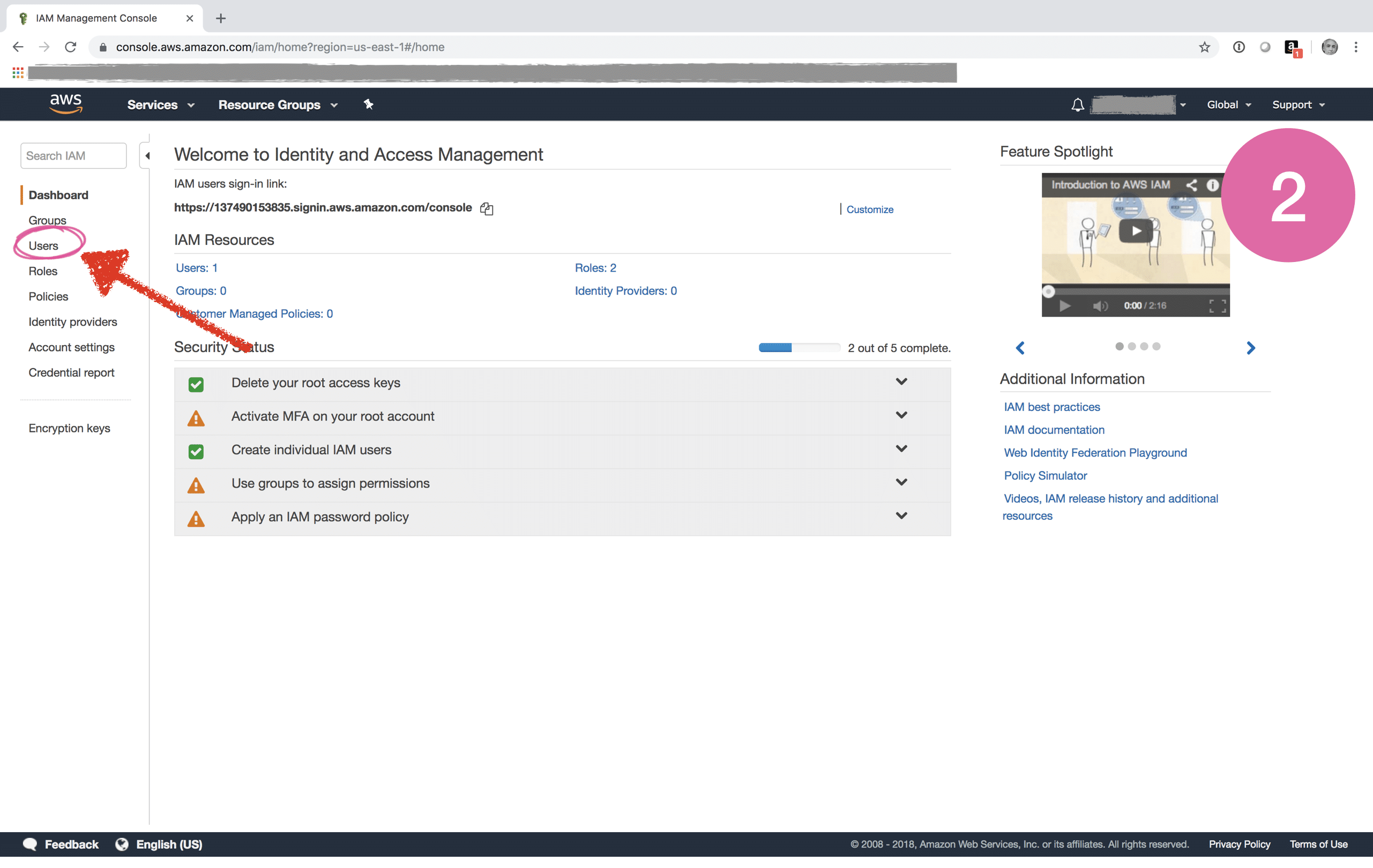Click the language globe icon
This screenshot has height=868, width=1373.
tap(122, 844)
